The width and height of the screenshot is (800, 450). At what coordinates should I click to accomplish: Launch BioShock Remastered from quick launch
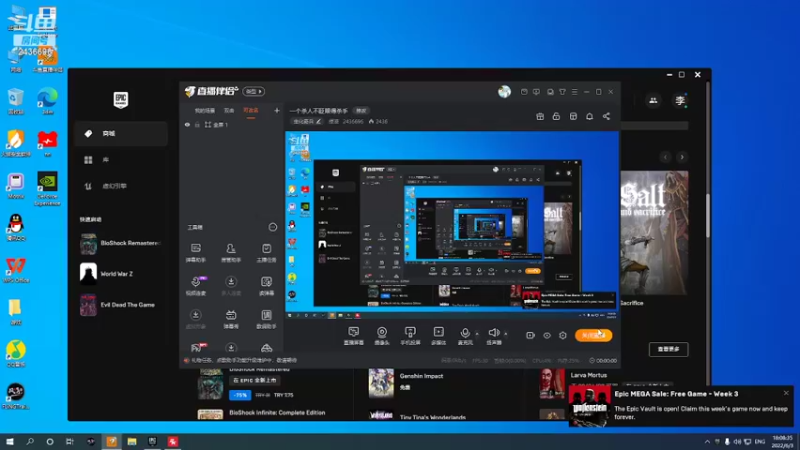121,243
